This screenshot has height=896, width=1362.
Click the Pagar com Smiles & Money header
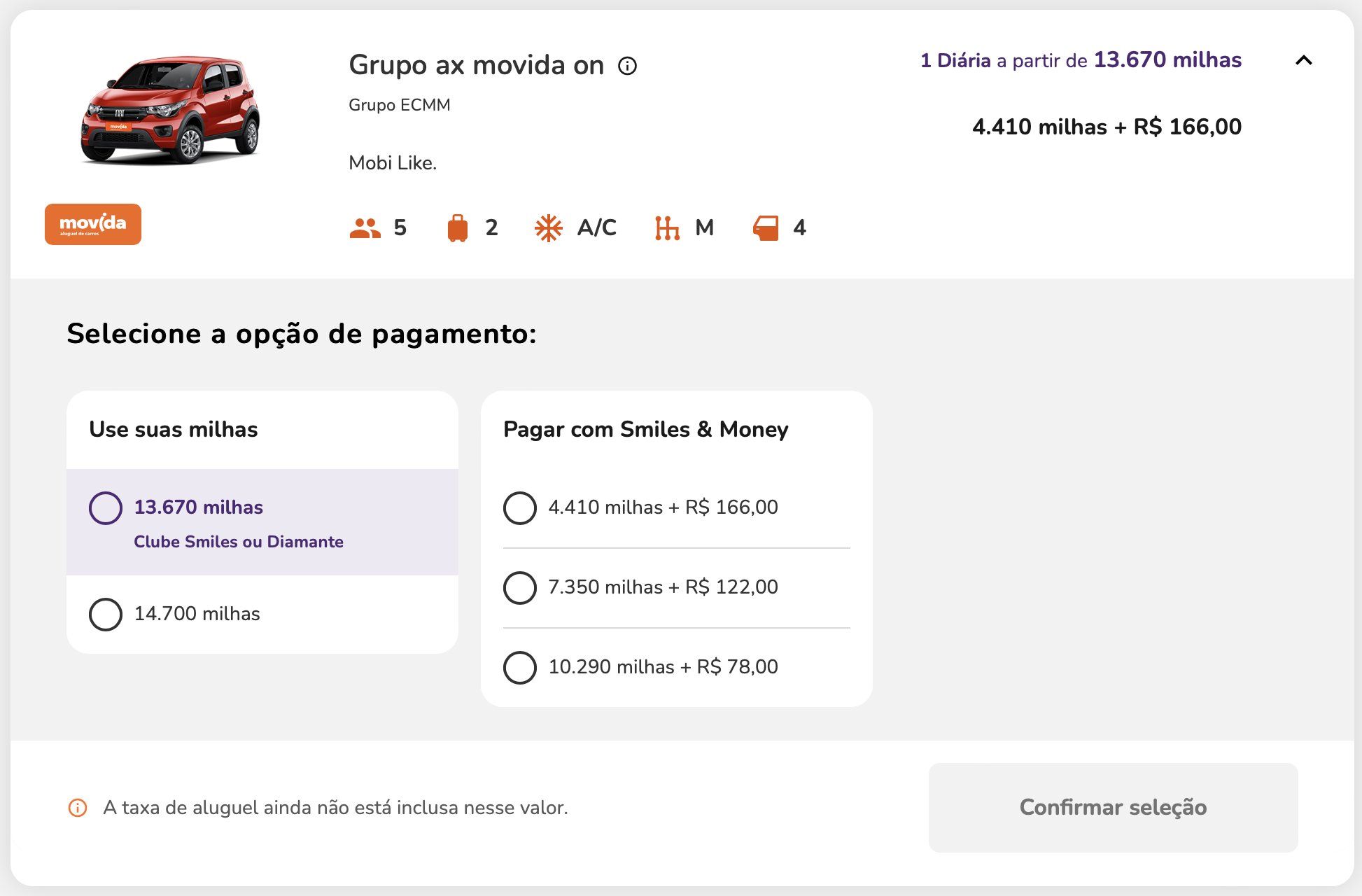645,429
